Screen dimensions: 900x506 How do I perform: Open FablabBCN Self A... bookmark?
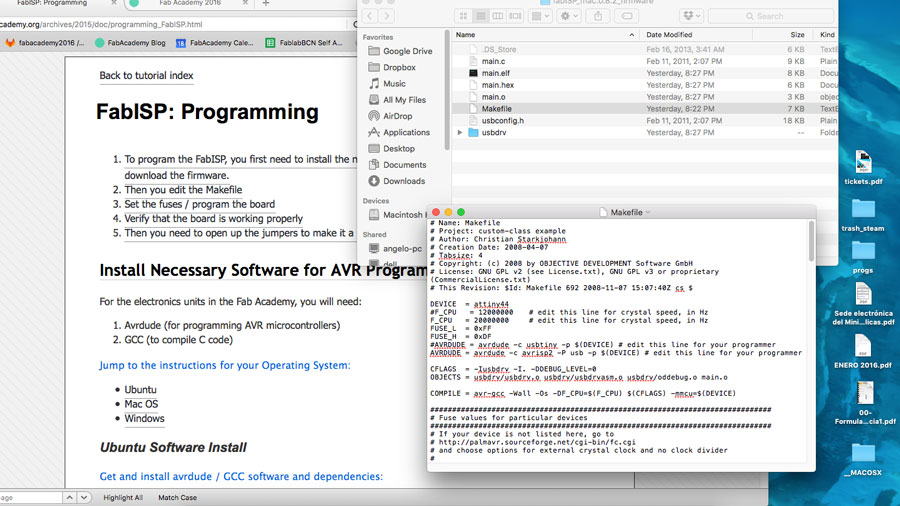pos(304,43)
